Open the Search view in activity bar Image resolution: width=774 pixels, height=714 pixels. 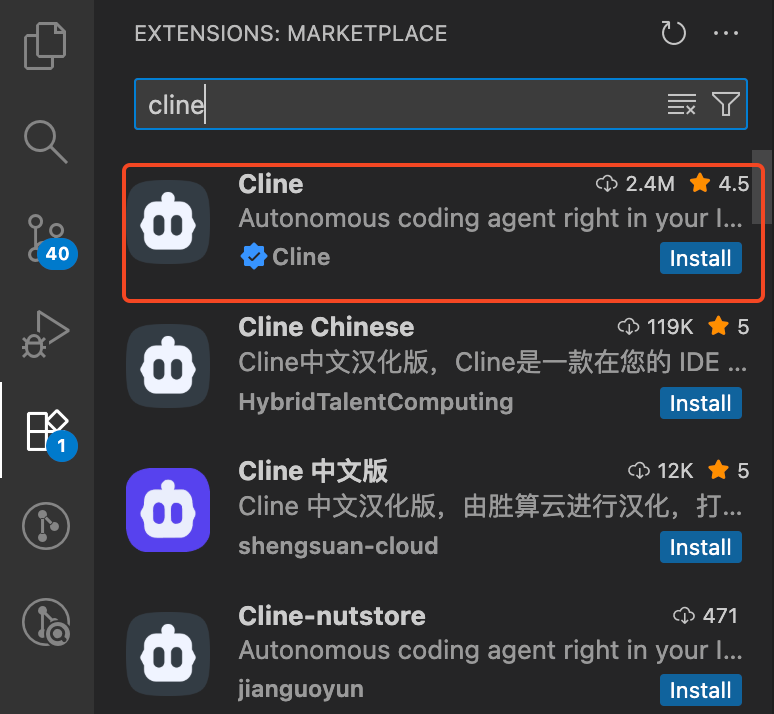[45, 141]
